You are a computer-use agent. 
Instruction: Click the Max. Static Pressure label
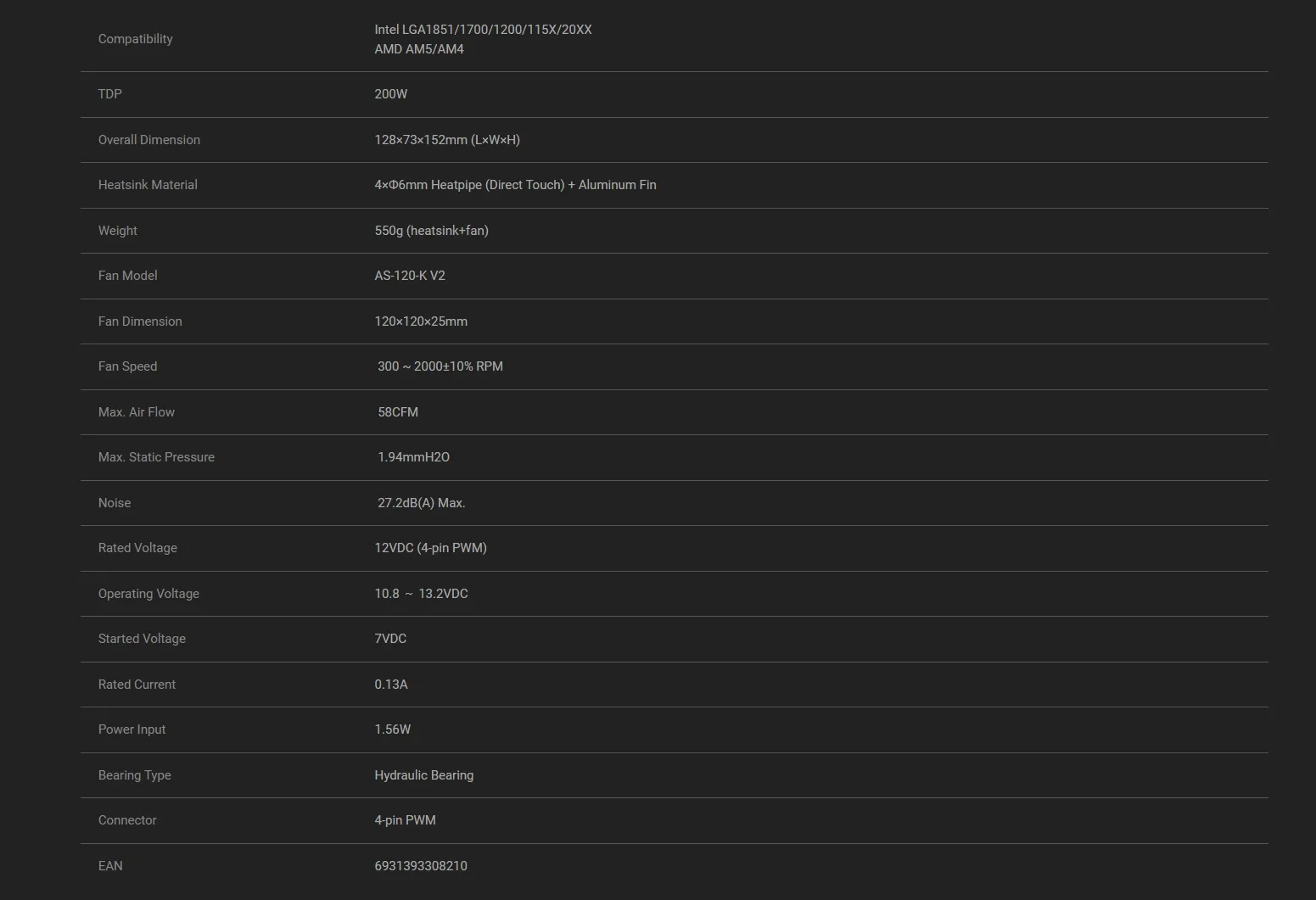tap(156, 457)
